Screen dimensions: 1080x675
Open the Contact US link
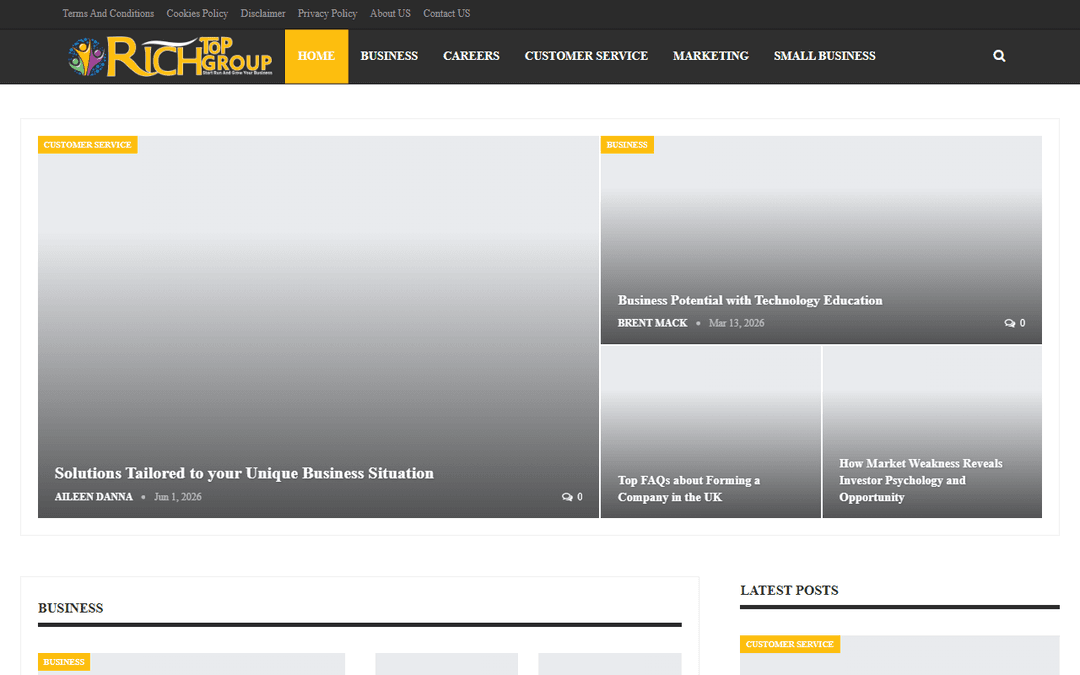446,13
